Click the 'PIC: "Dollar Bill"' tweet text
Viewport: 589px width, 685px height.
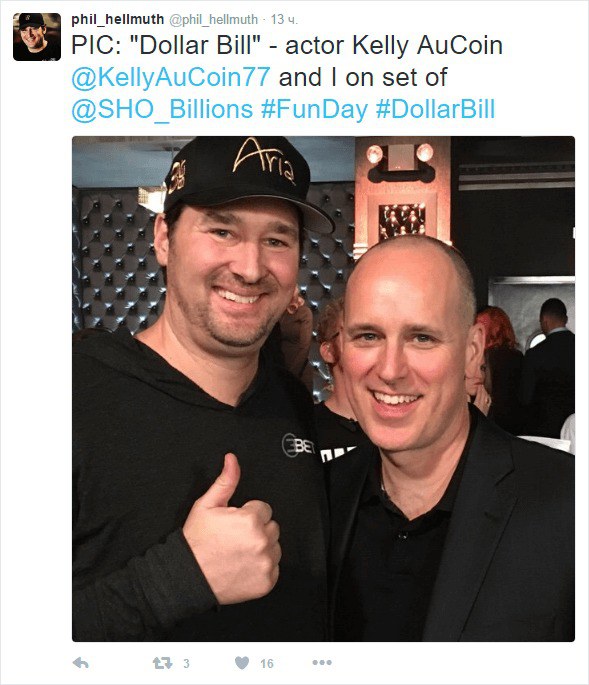coord(166,45)
